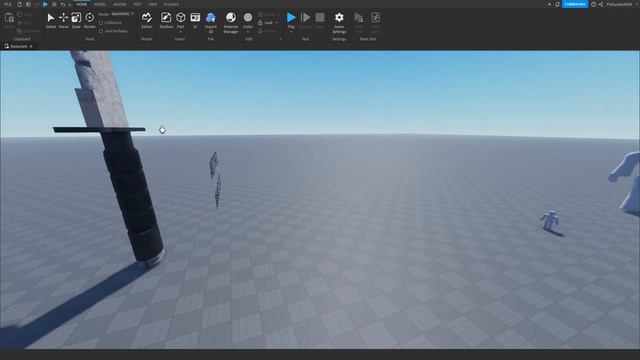Viewport: 640px width, 360px height.
Task: Switch to the HOME ribbon tab
Action: coord(82,4)
